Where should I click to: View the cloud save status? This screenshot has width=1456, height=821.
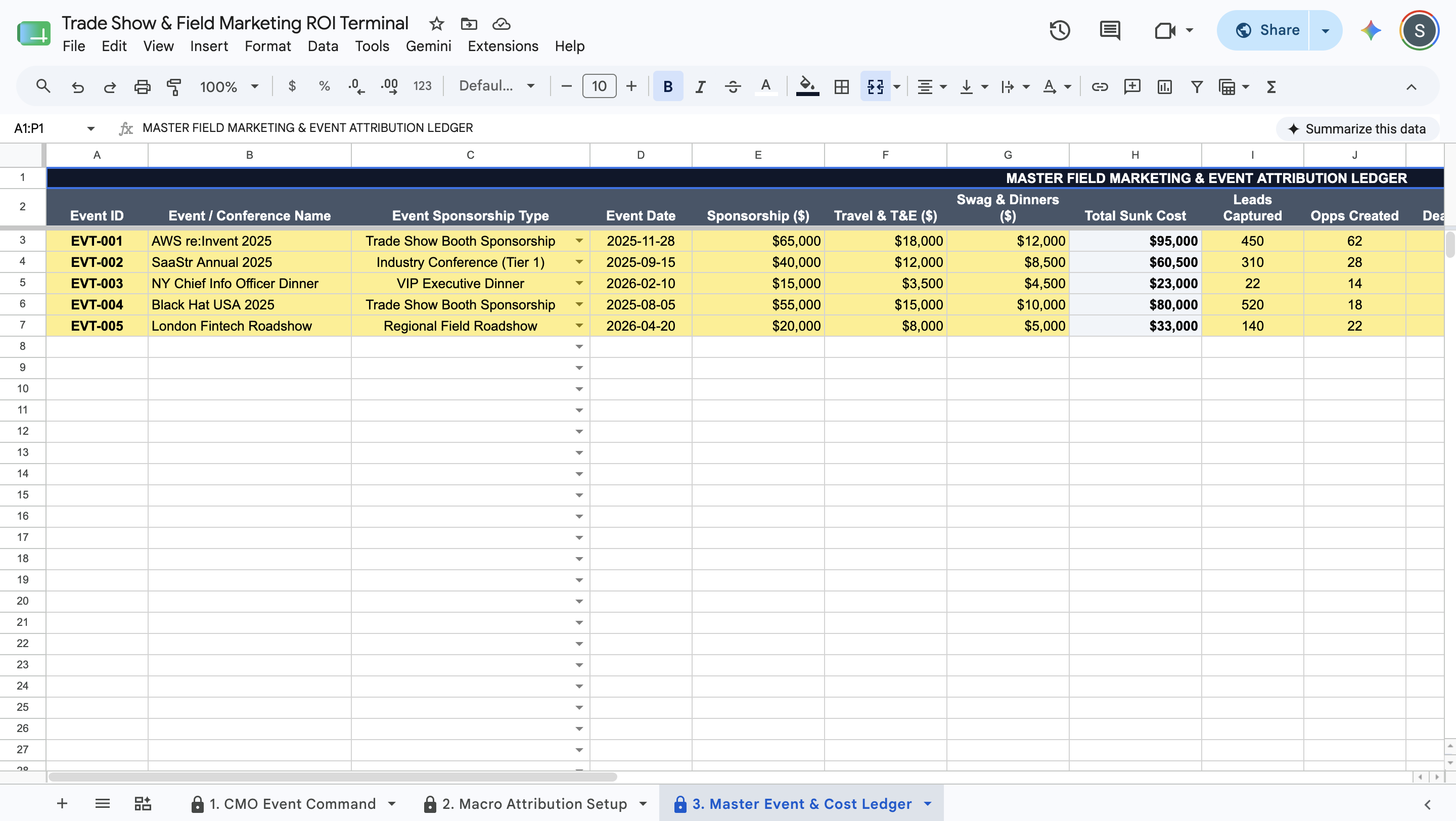501,24
